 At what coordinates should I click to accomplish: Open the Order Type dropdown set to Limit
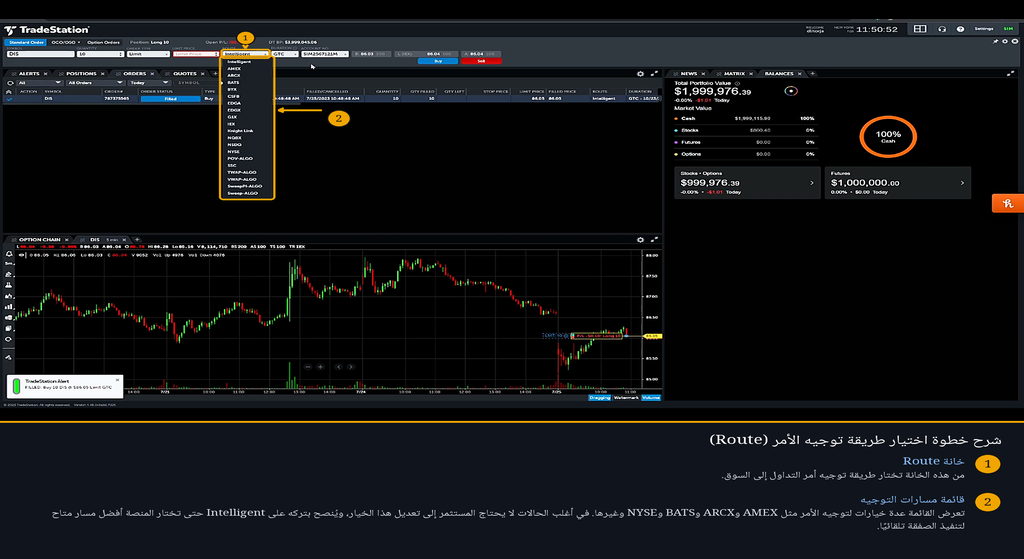[148, 54]
